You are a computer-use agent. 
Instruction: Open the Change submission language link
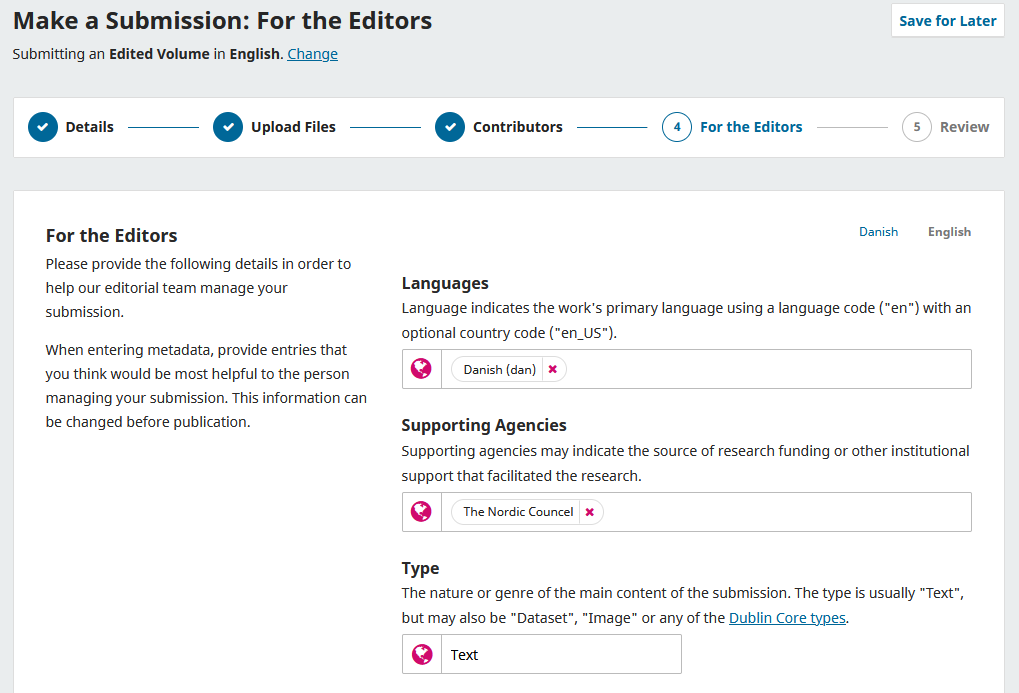point(312,53)
